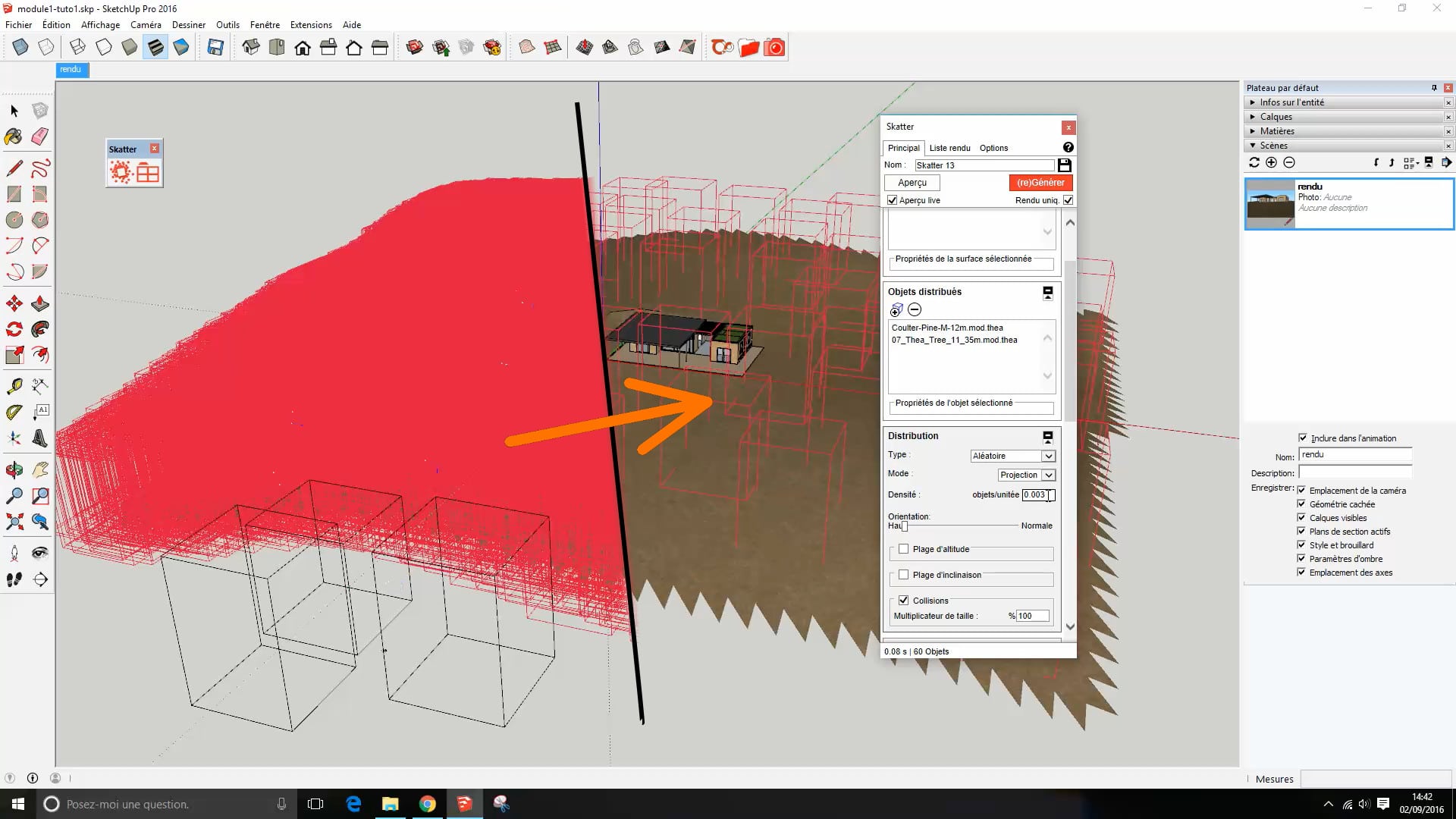Switch to Liste rendu tab
1456x819 pixels.
click(x=949, y=148)
